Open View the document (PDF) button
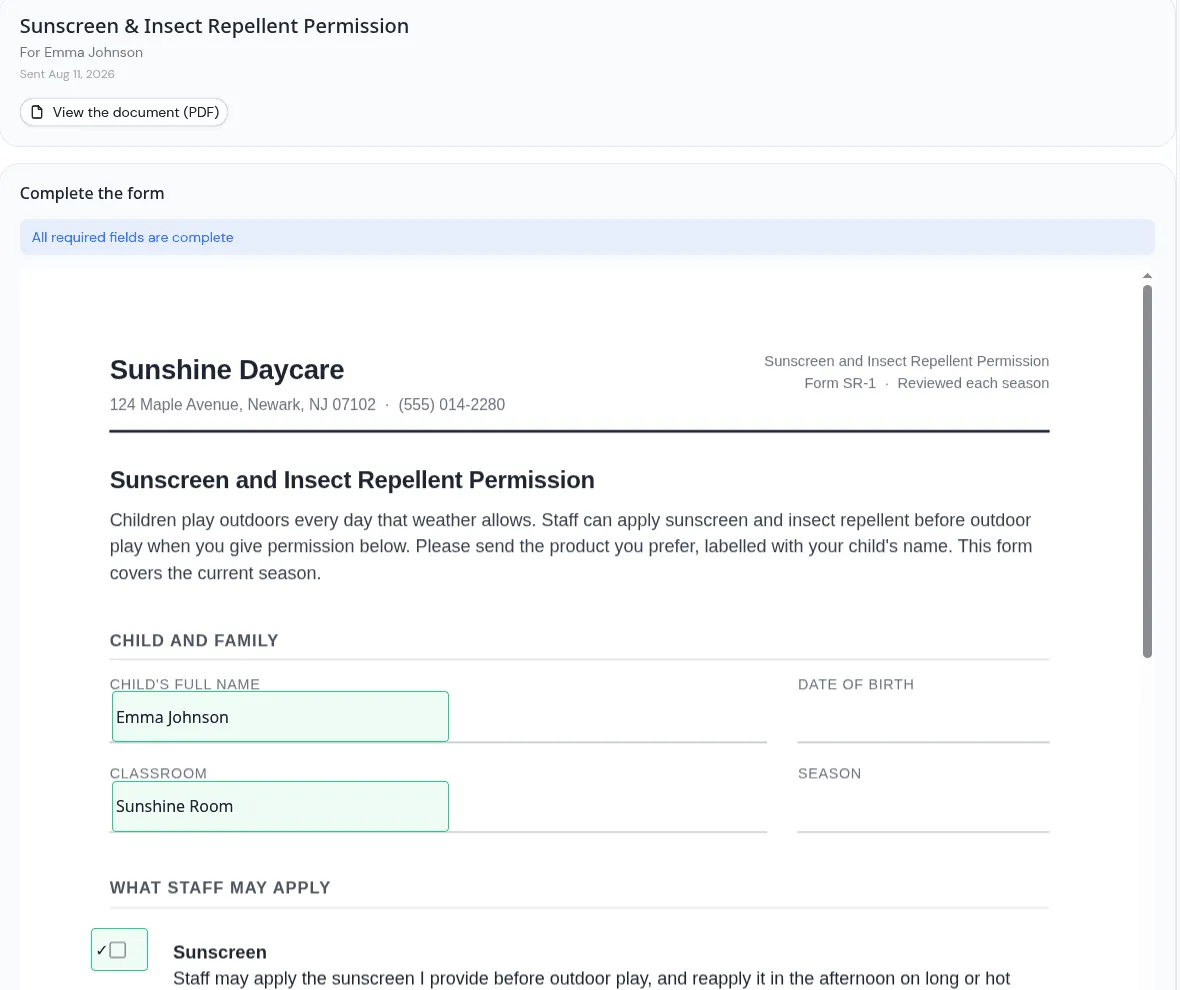 (x=123, y=112)
